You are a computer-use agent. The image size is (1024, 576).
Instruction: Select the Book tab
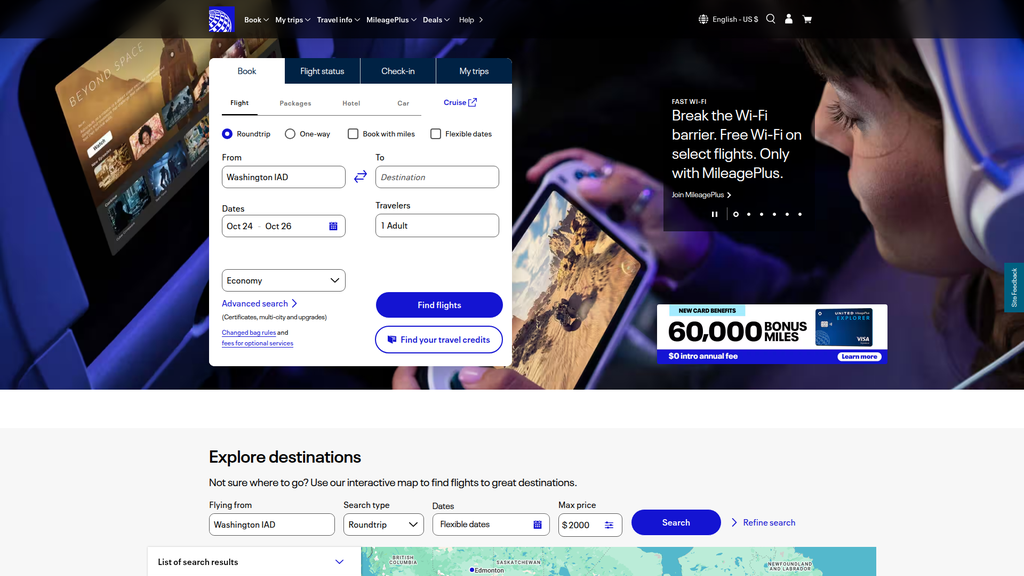pos(247,71)
